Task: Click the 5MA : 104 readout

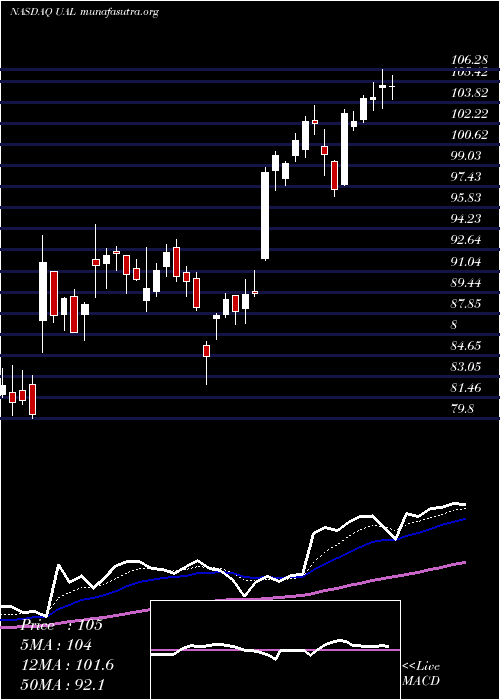Action: (x=57, y=645)
